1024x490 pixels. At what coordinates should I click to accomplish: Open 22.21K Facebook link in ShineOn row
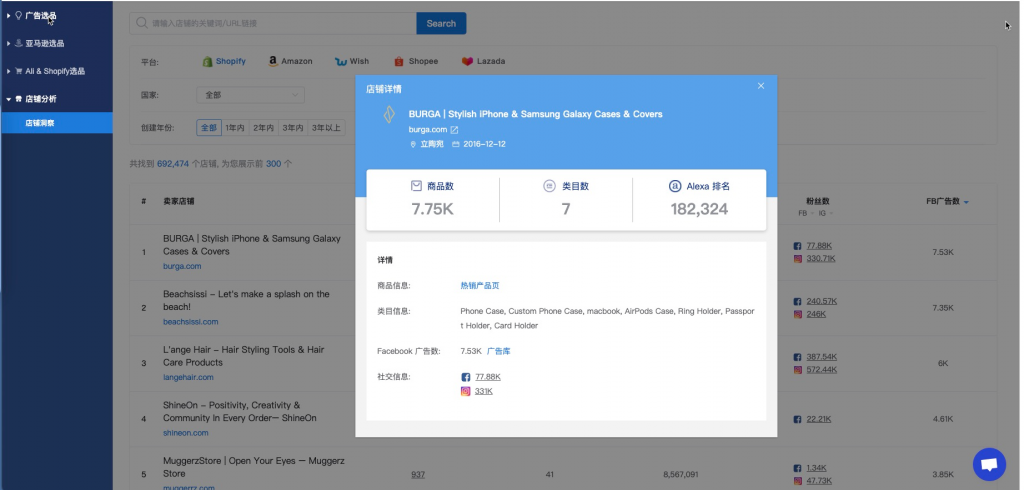[x=819, y=419]
